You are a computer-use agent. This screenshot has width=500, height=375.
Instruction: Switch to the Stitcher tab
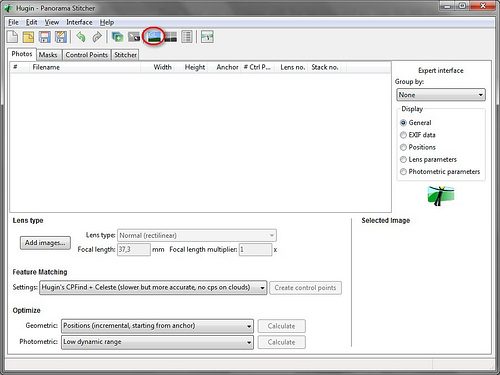[x=125, y=55]
